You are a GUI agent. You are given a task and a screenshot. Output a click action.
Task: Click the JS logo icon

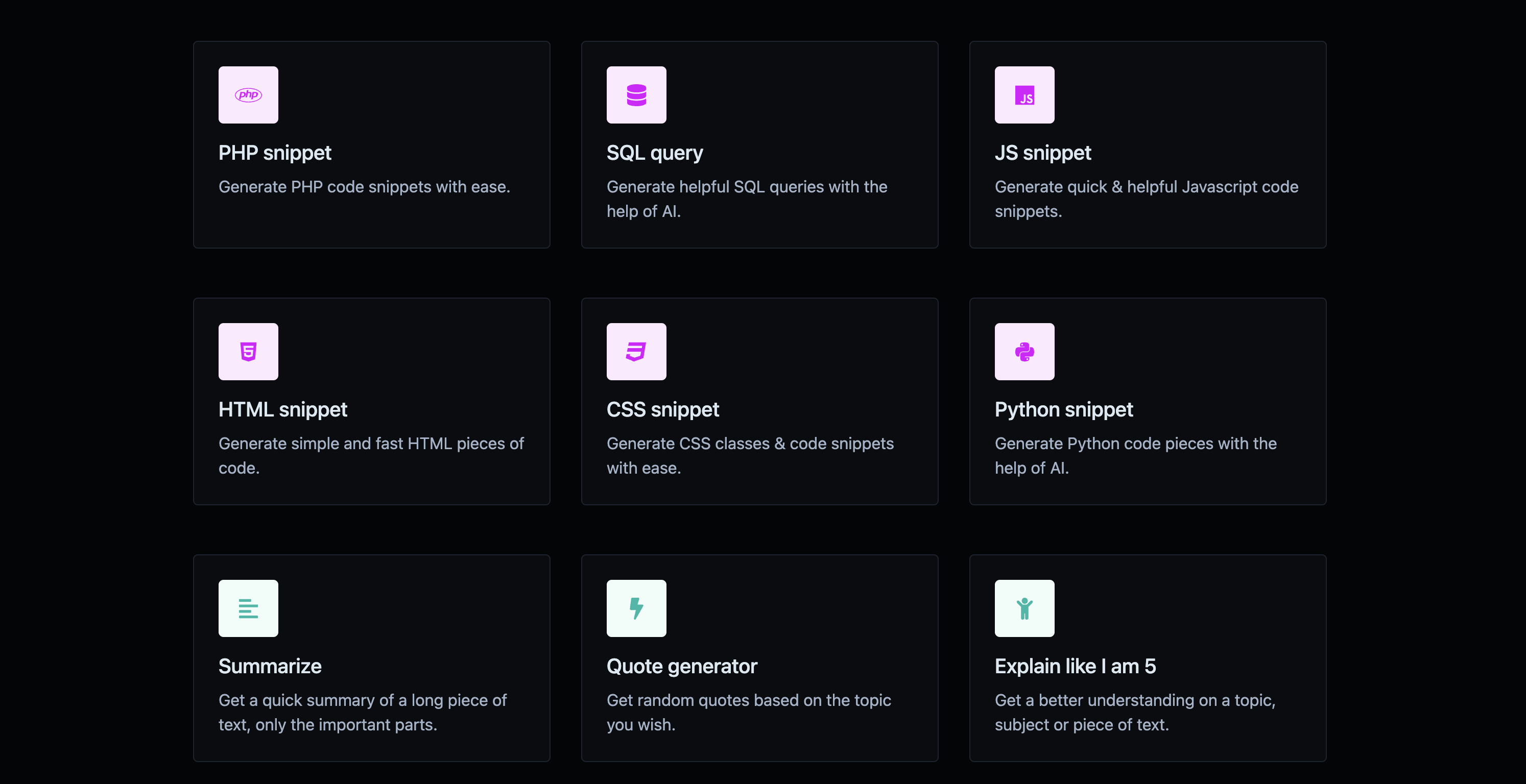coord(1024,95)
